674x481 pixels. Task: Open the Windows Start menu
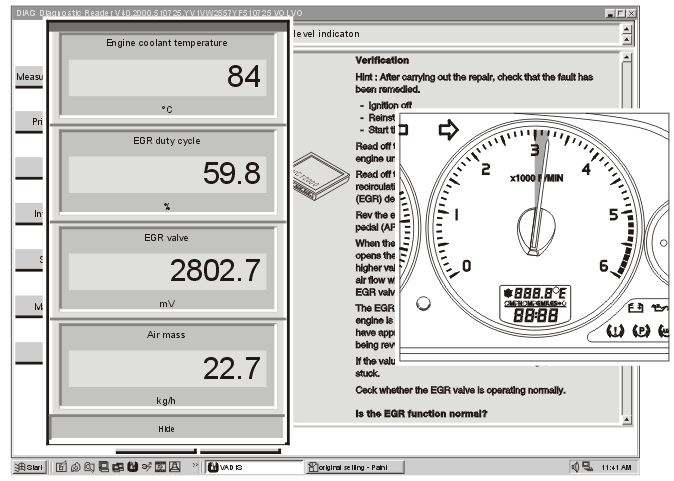pos(29,467)
